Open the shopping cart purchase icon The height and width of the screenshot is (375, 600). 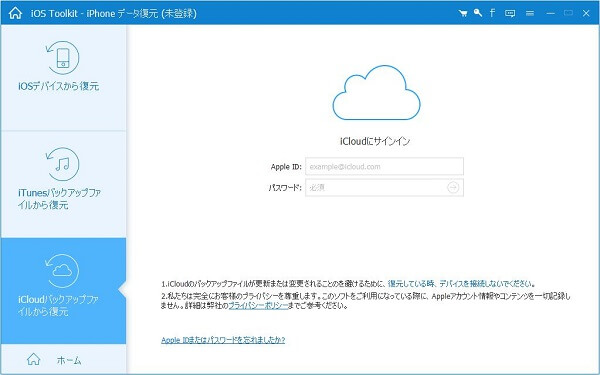coord(463,13)
